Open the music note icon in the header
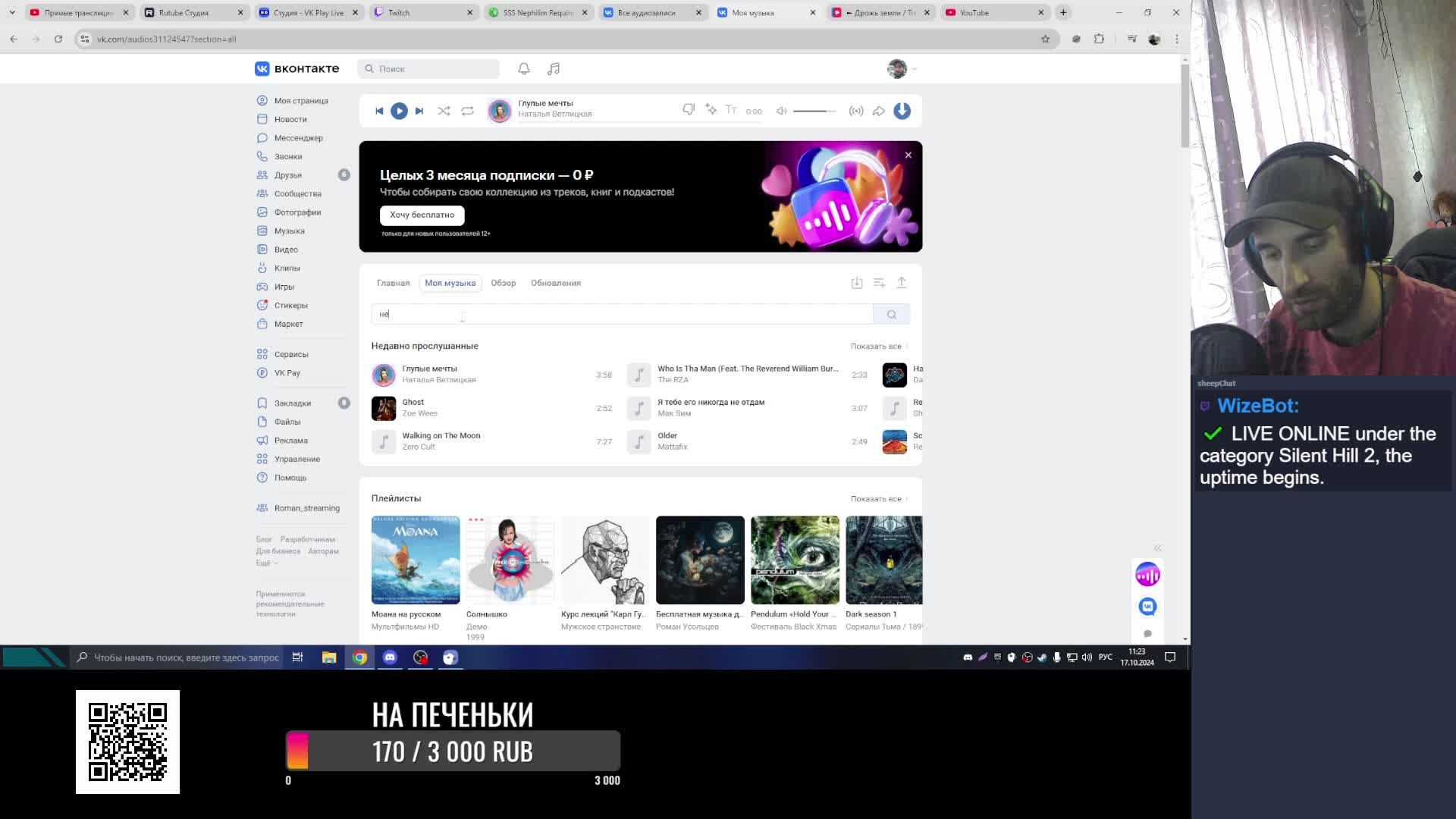This screenshot has width=1456, height=819. click(x=554, y=69)
